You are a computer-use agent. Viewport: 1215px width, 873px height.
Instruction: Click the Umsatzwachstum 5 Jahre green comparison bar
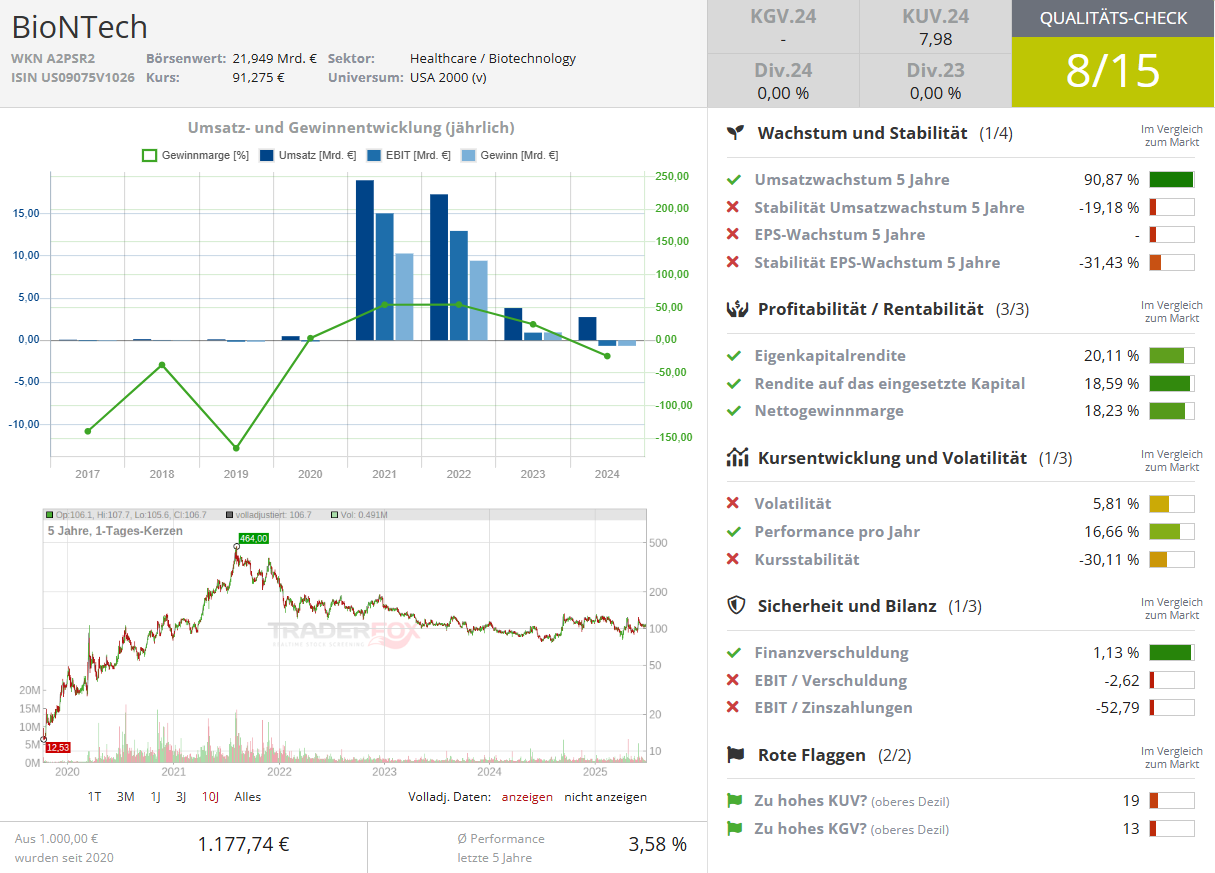click(x=1172, y=180)
